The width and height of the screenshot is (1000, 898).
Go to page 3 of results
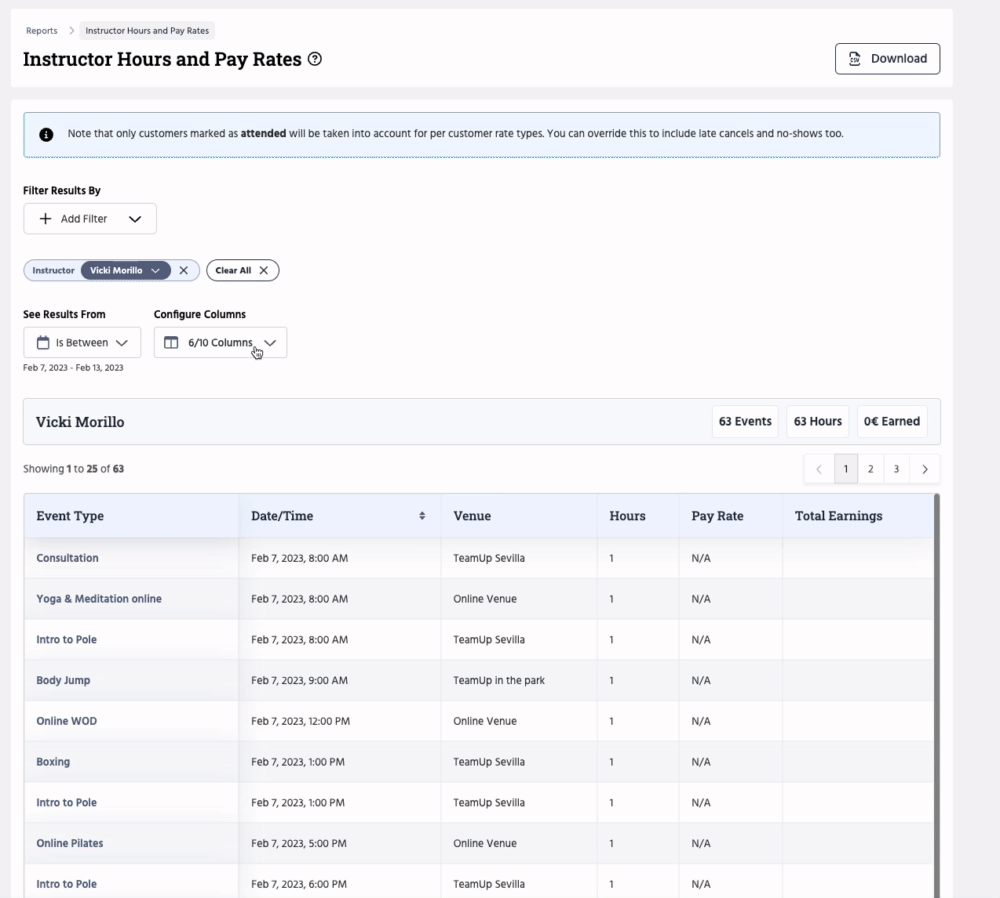[896, 469]
